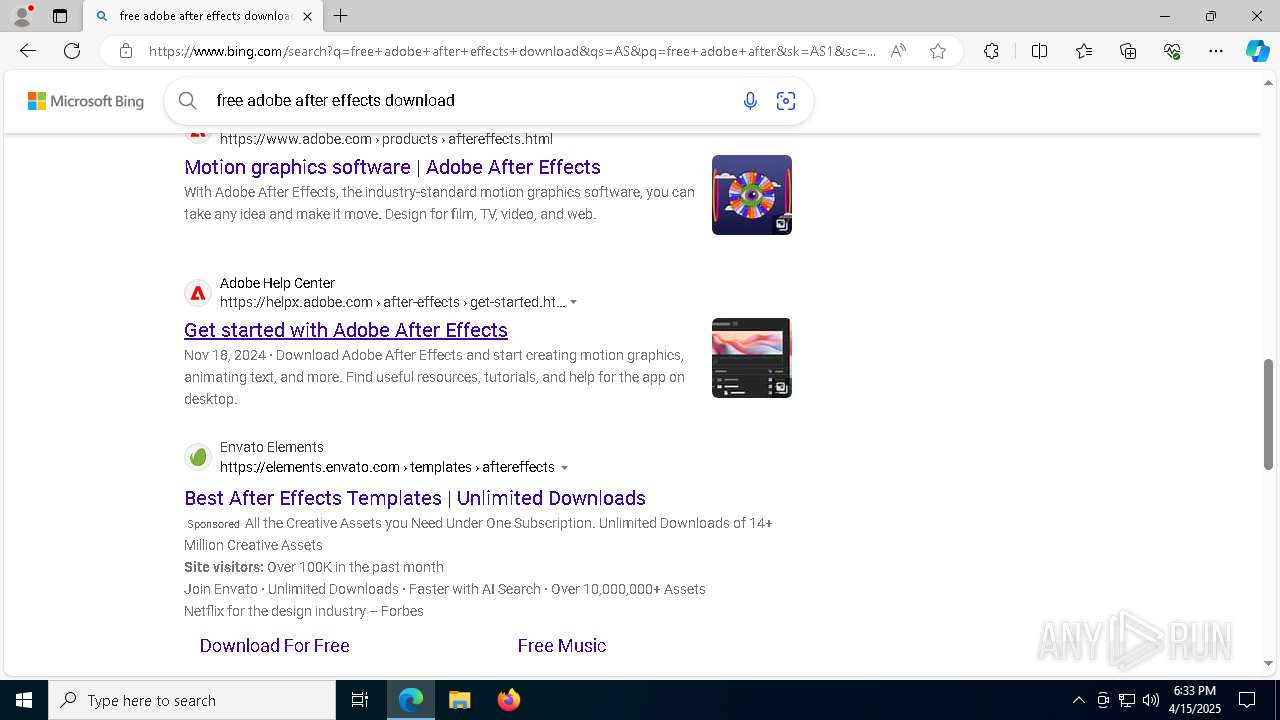Open Get started with Adobe After Effects

tap(346, 330)
